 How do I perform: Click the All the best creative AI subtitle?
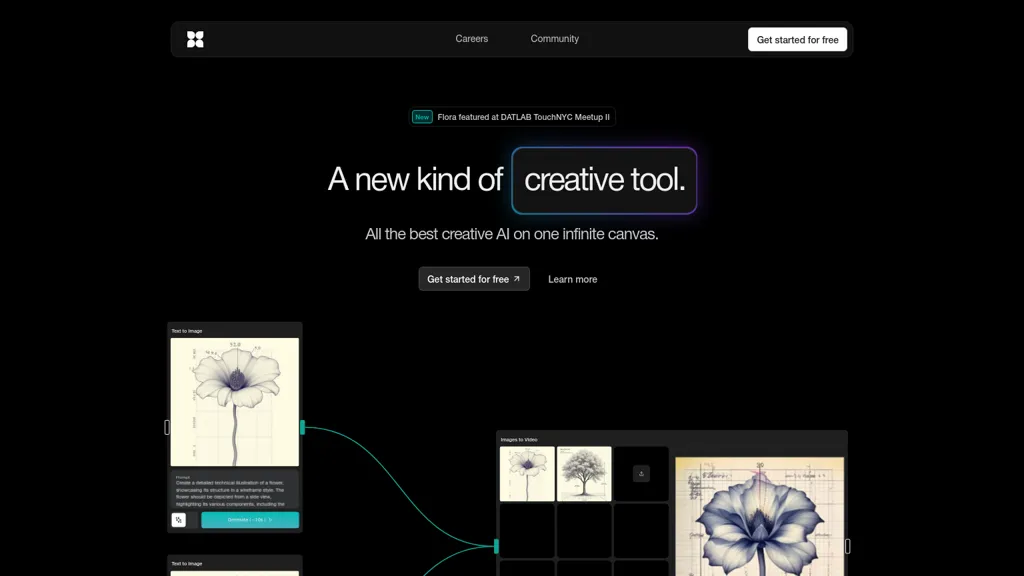pyautogui.click(x=512, y=234)
